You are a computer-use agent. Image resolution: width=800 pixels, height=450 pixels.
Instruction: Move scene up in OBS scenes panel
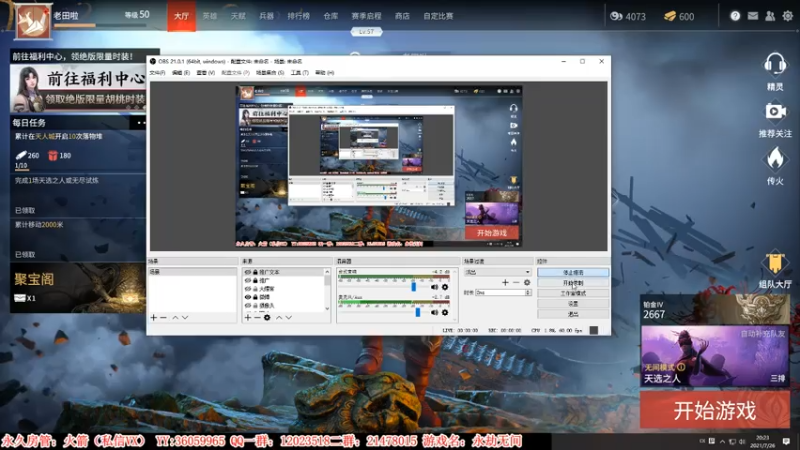coord(175,317)
